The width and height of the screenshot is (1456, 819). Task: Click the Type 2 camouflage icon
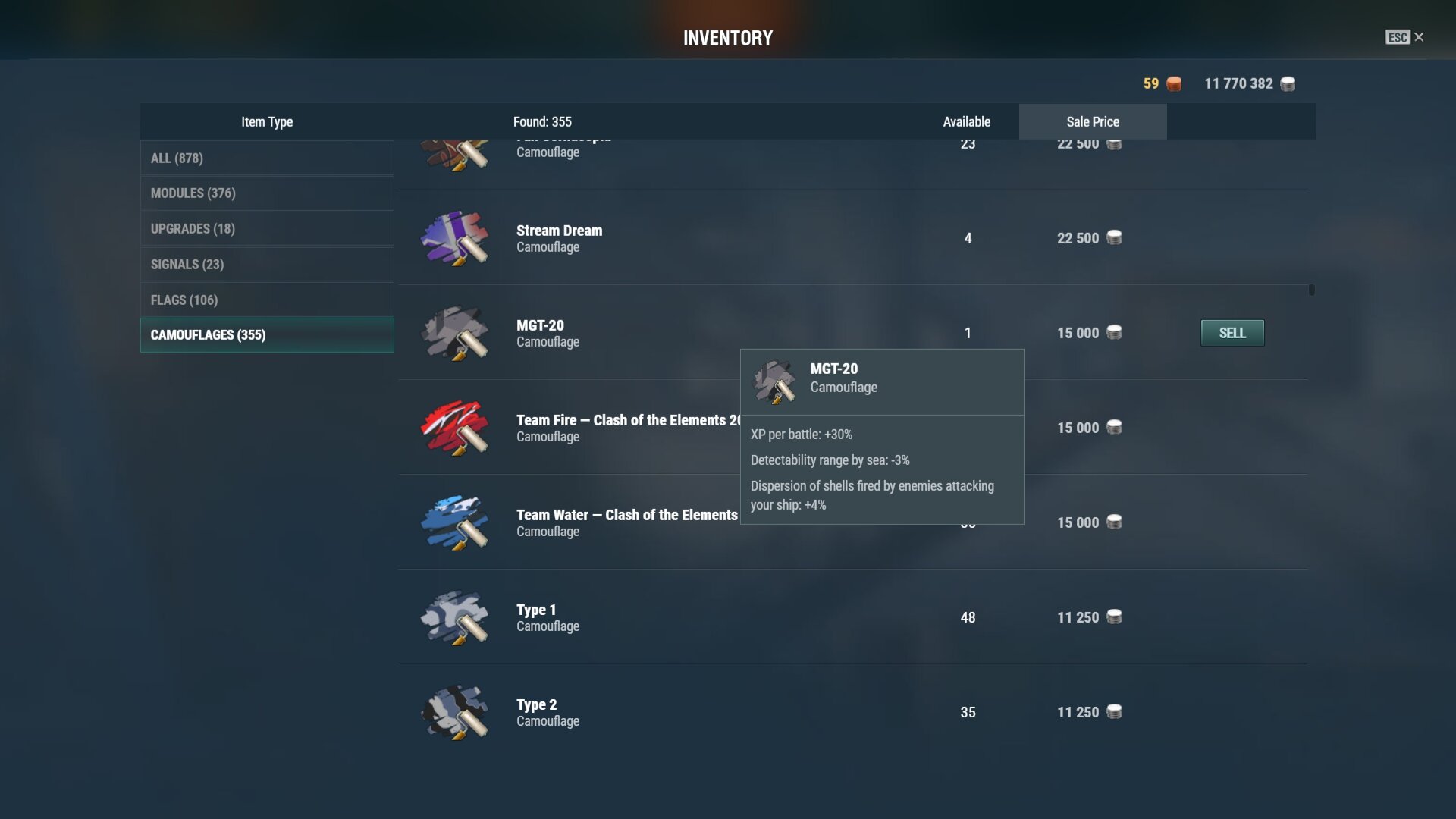pos(455,712)
